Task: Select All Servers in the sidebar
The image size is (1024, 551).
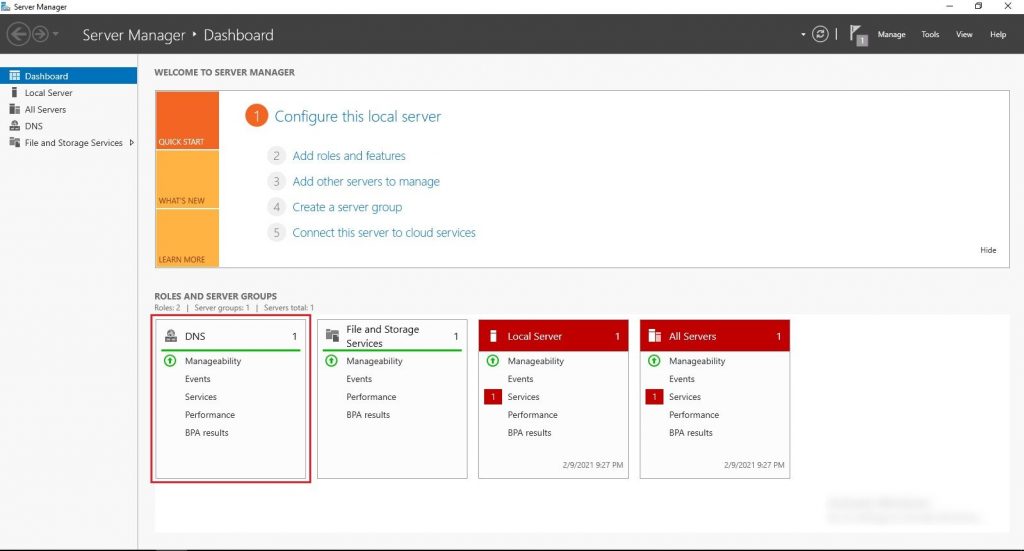Action: 69,109
